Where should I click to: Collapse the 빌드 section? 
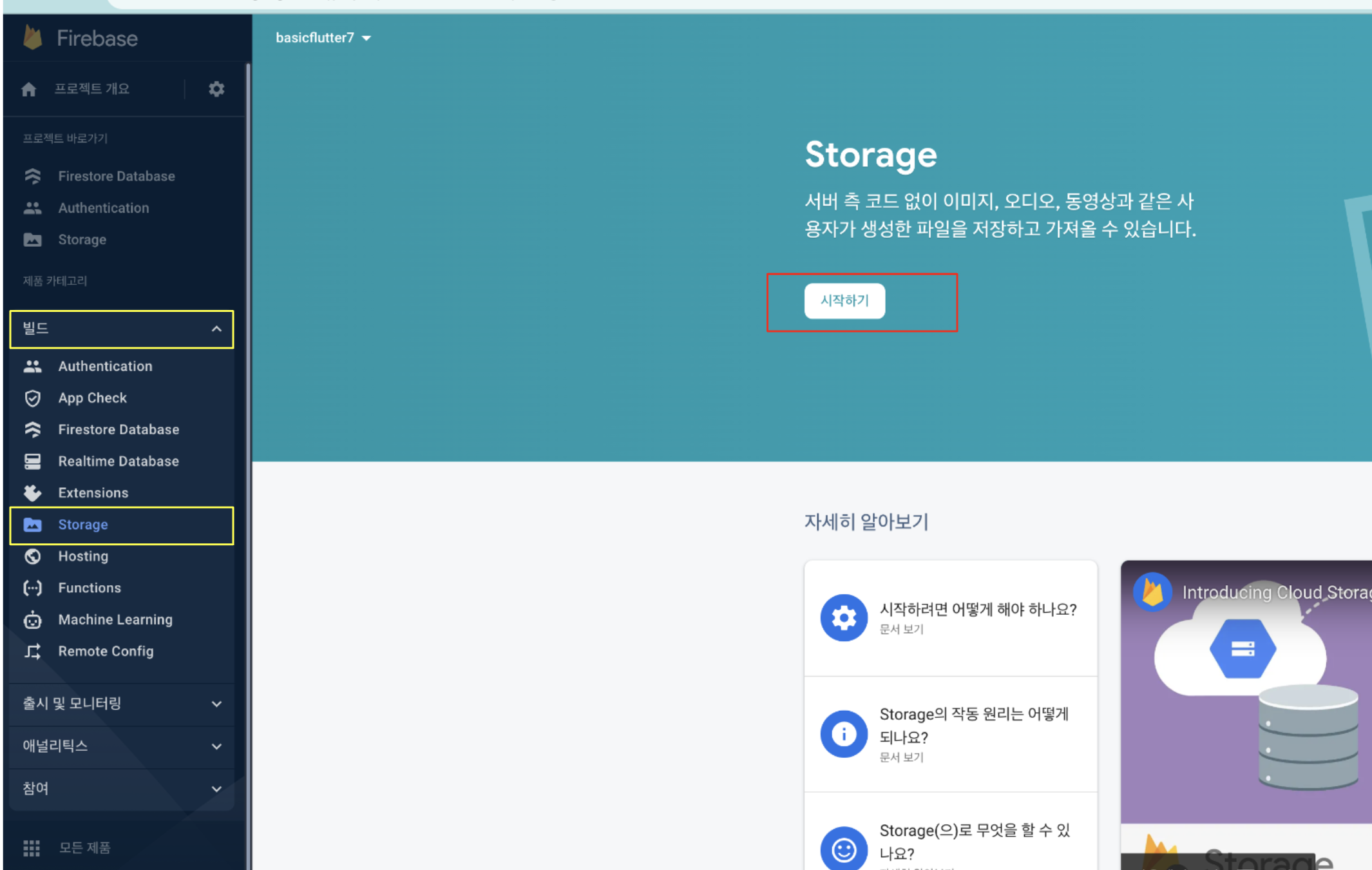tap(216, 329)
